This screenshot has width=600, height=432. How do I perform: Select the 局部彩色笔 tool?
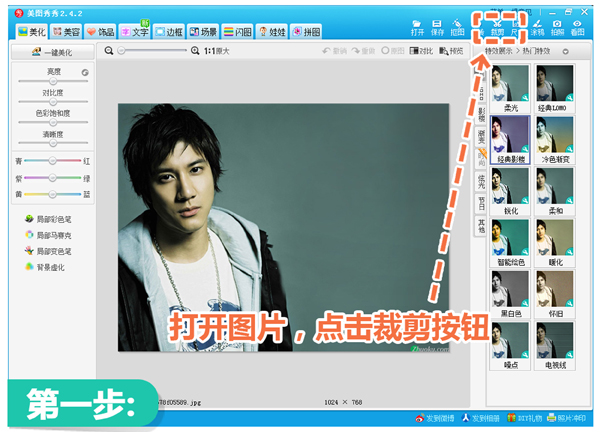53,219
